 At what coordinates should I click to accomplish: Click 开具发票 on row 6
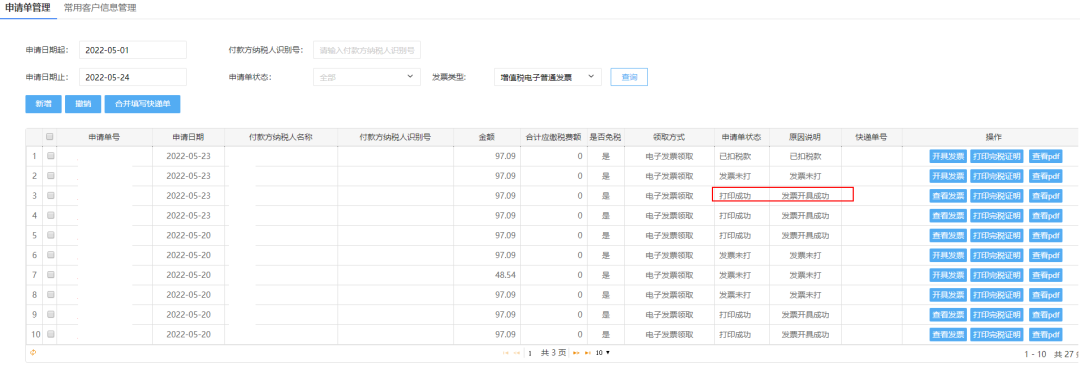pos(948,255)
